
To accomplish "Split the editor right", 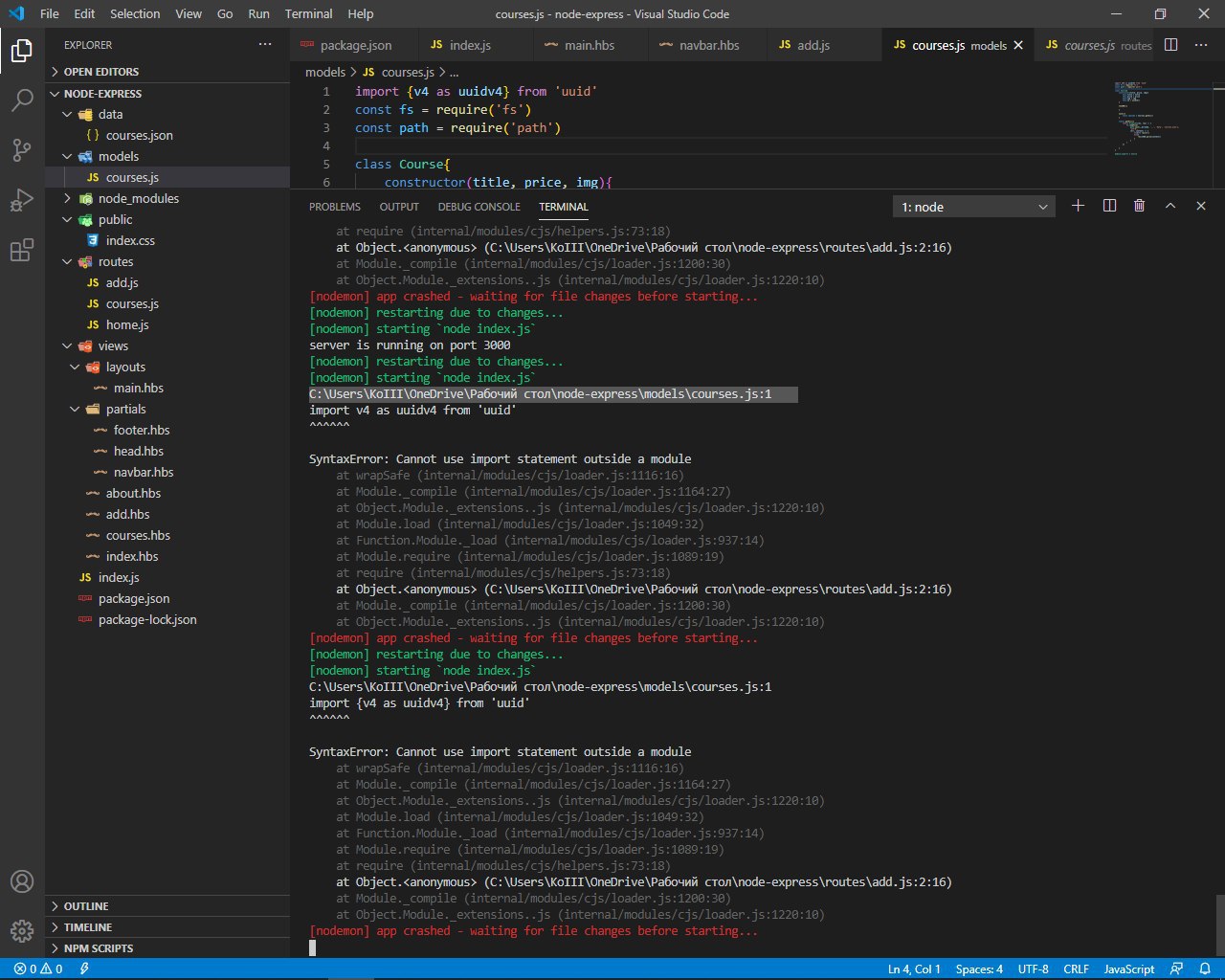I will pos(1170,45).
